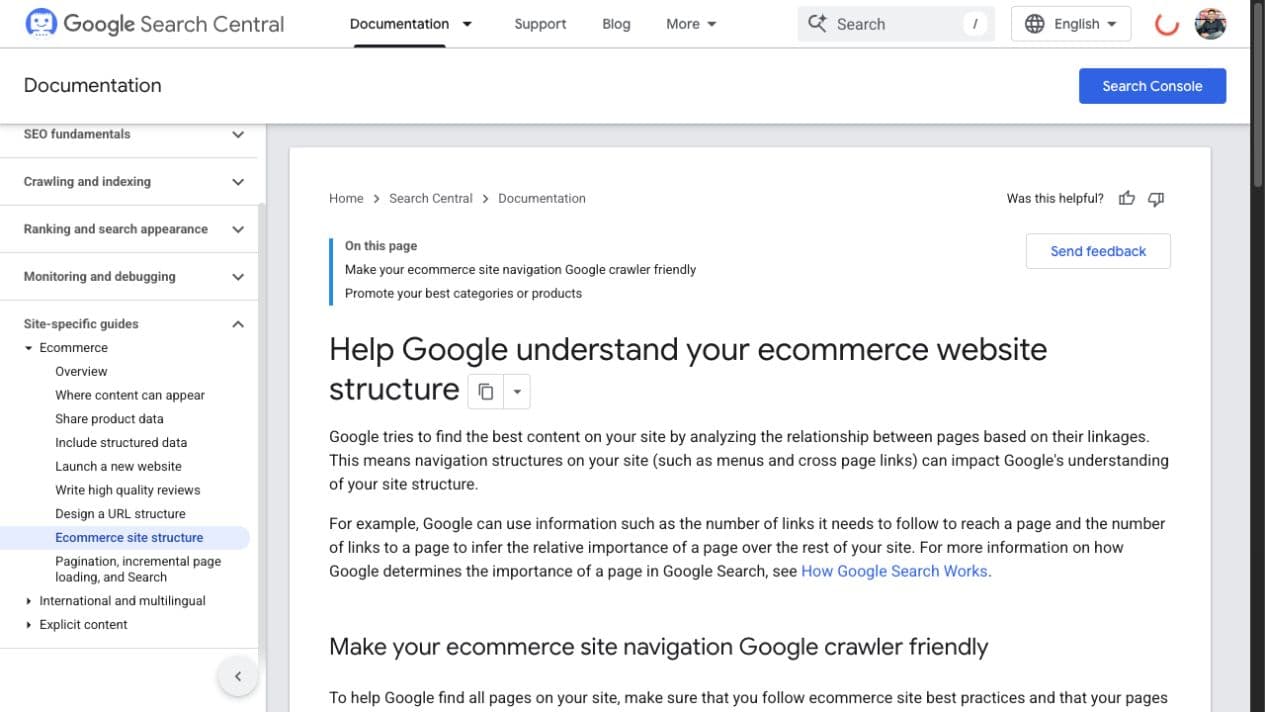Image resolution: width=1265 pixels, height=712 pixels.
Task: Open the Support tab
Action: coord(540,24)
